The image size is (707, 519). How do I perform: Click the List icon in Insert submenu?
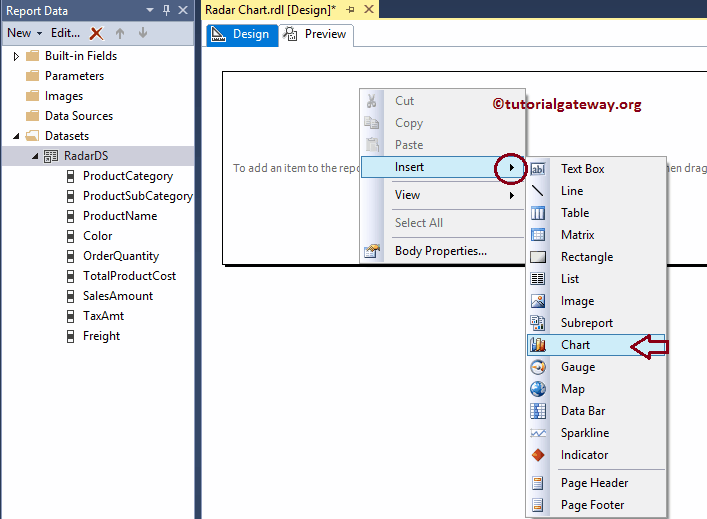point(537,279)
